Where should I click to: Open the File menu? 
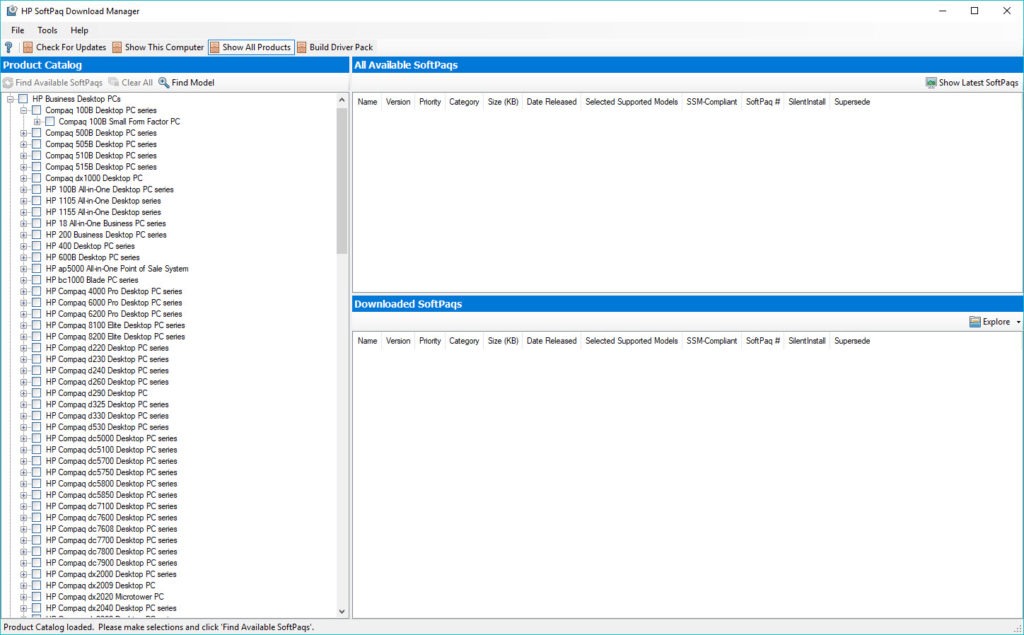click(x=18, y=30)
